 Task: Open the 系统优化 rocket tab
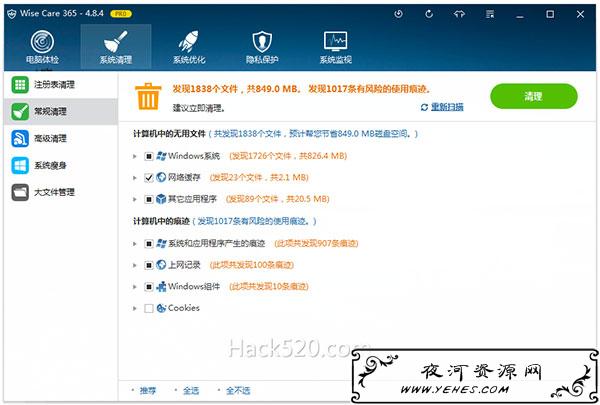tap(189, 47)
